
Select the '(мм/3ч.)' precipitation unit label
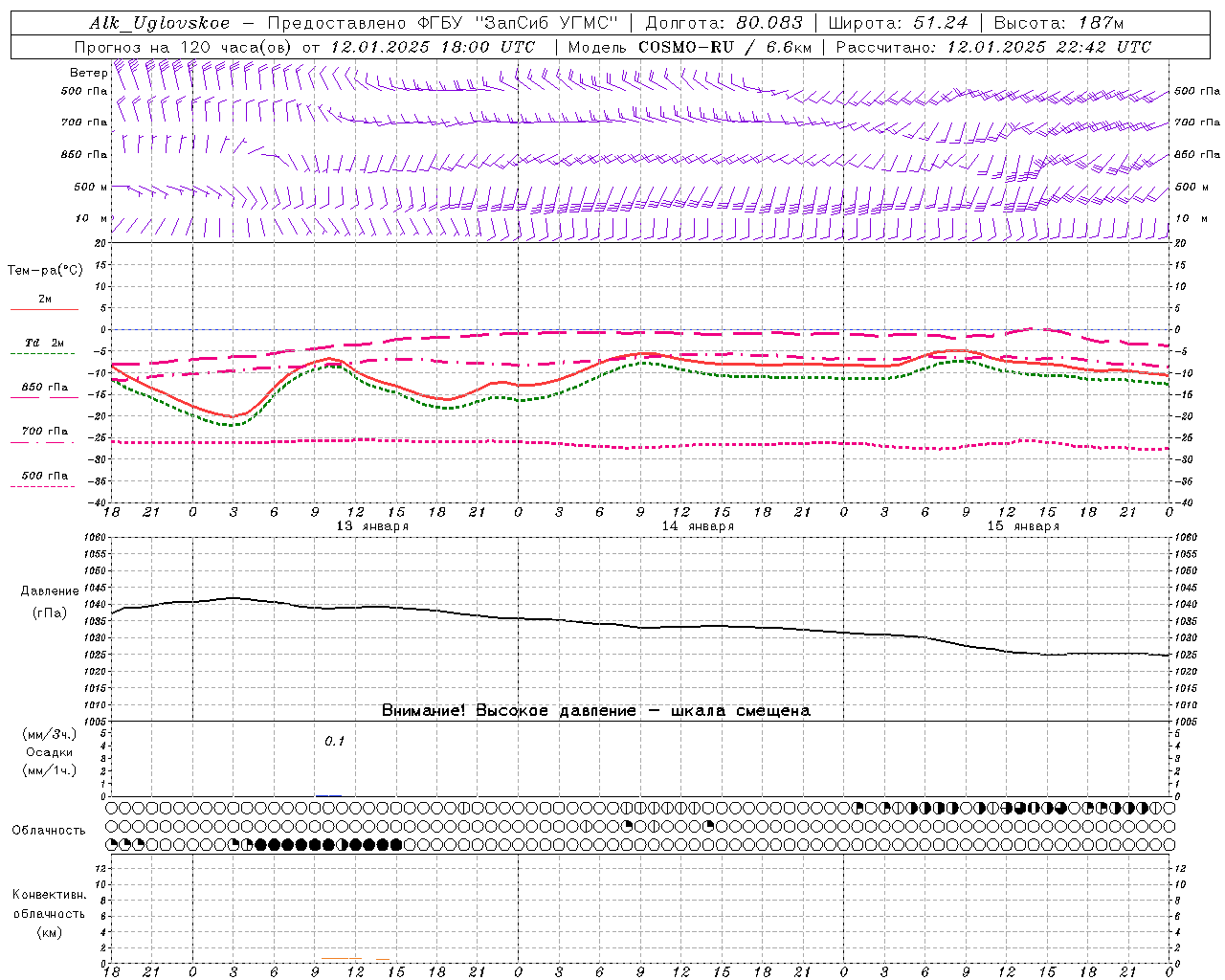pyautogui.click(x=49, y=734)
